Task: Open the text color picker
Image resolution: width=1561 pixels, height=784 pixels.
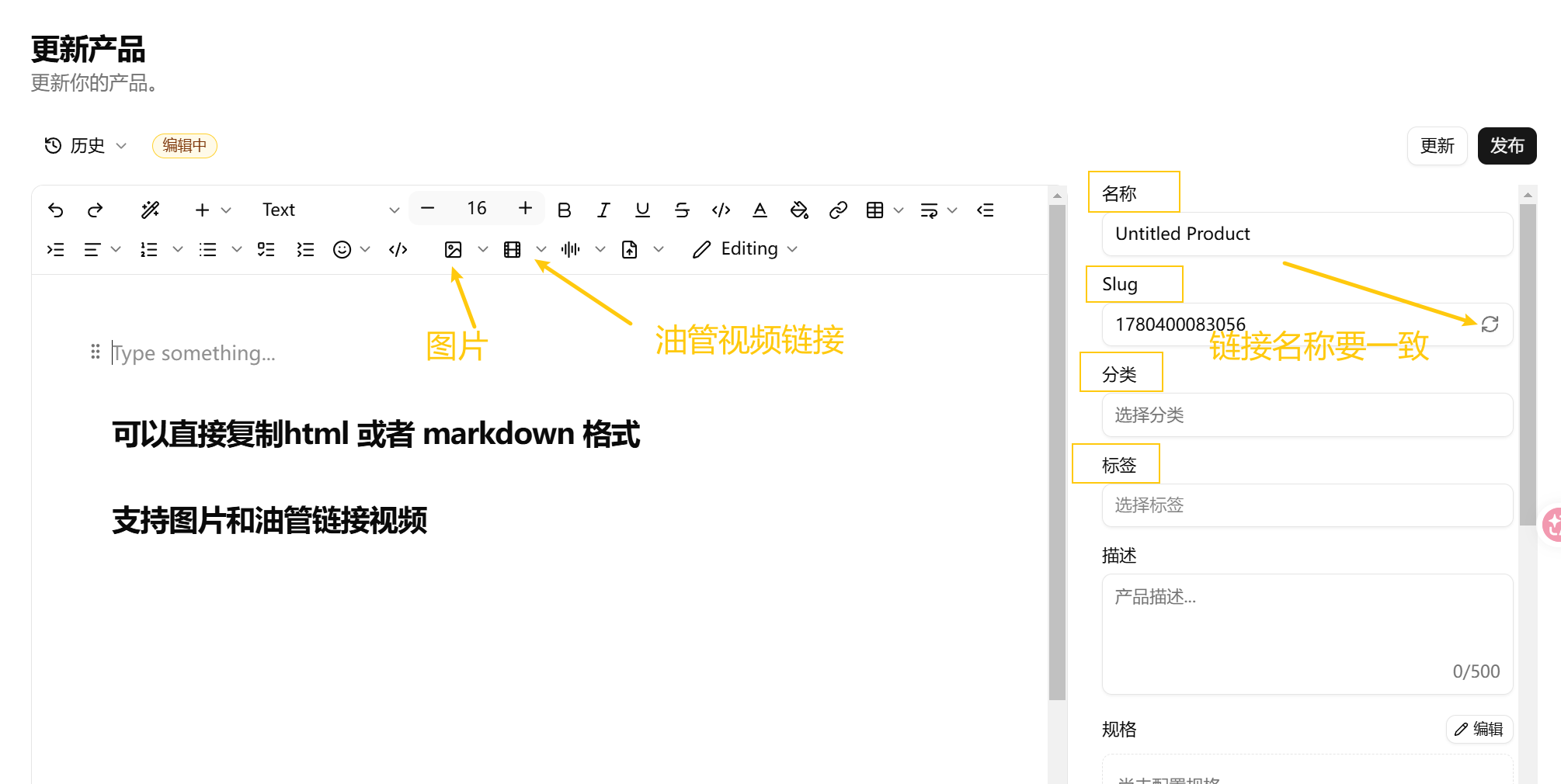Action: (760, 210)
